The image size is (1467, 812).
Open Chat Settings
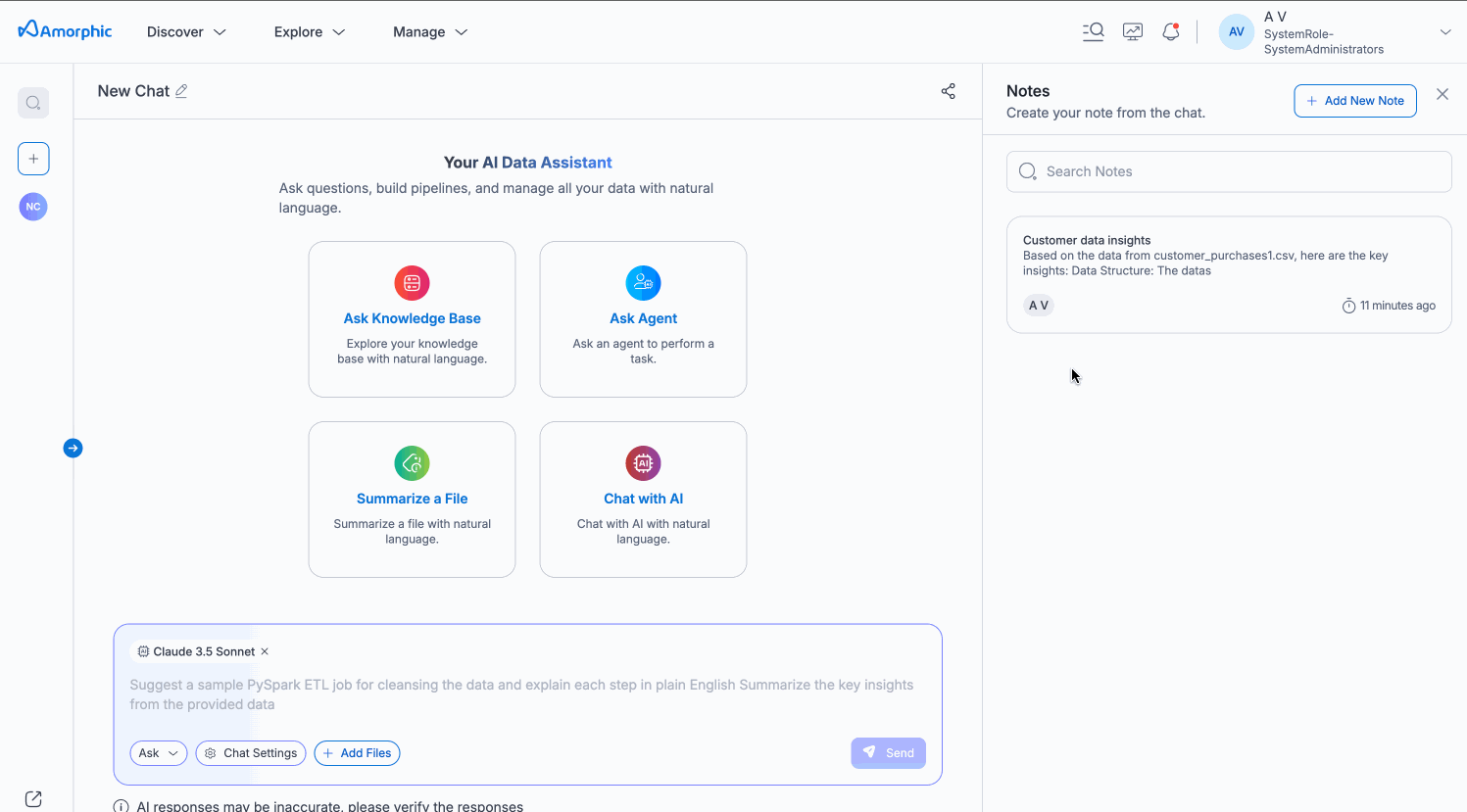[x=251, y=753]
